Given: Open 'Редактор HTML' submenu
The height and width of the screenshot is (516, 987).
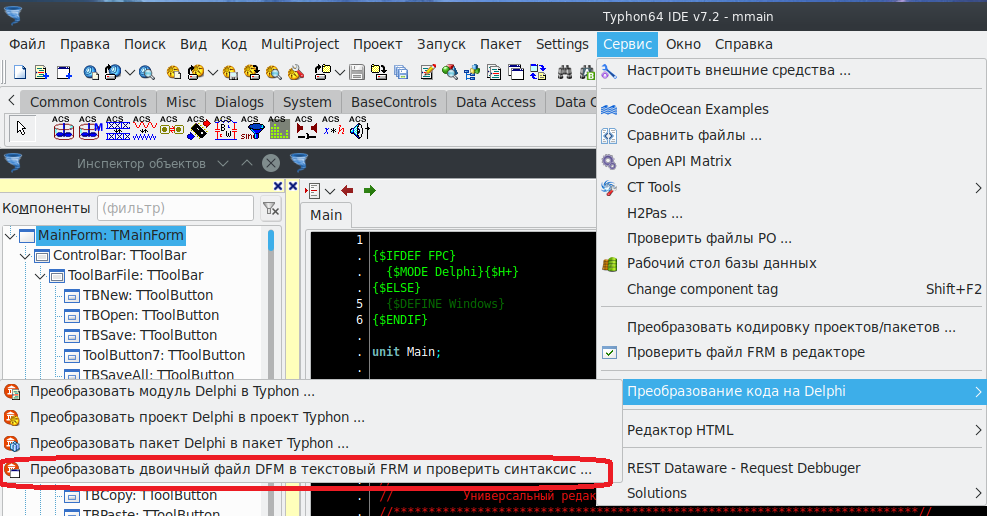Looking at the screenshot, I should pyautogui.click(x=804, y=430).
